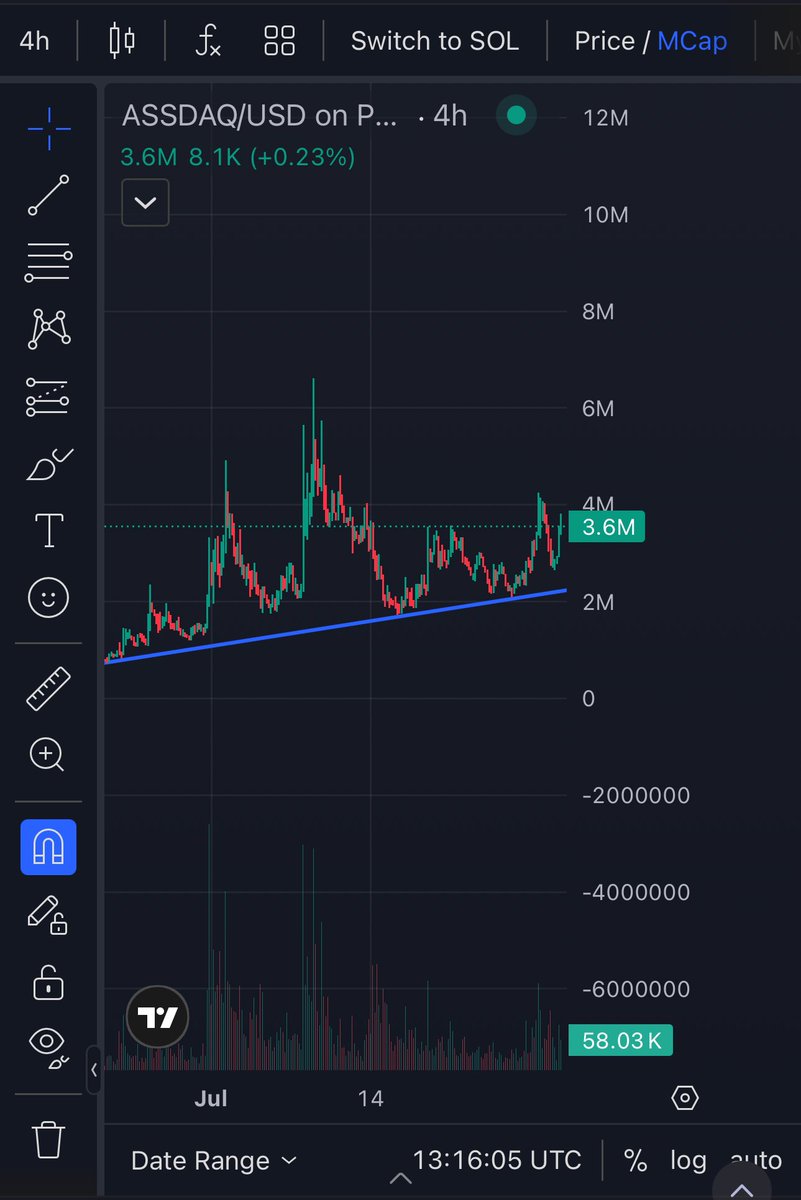Image resolution: width=801 pixels, height=1200 pixels.
Task: Select the Text annotation tool
Action: 47,530
